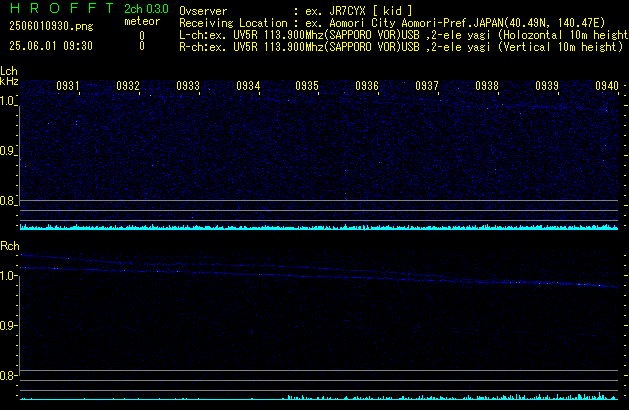Click the Rch 1.0 kHz axis label

[7, 276]
